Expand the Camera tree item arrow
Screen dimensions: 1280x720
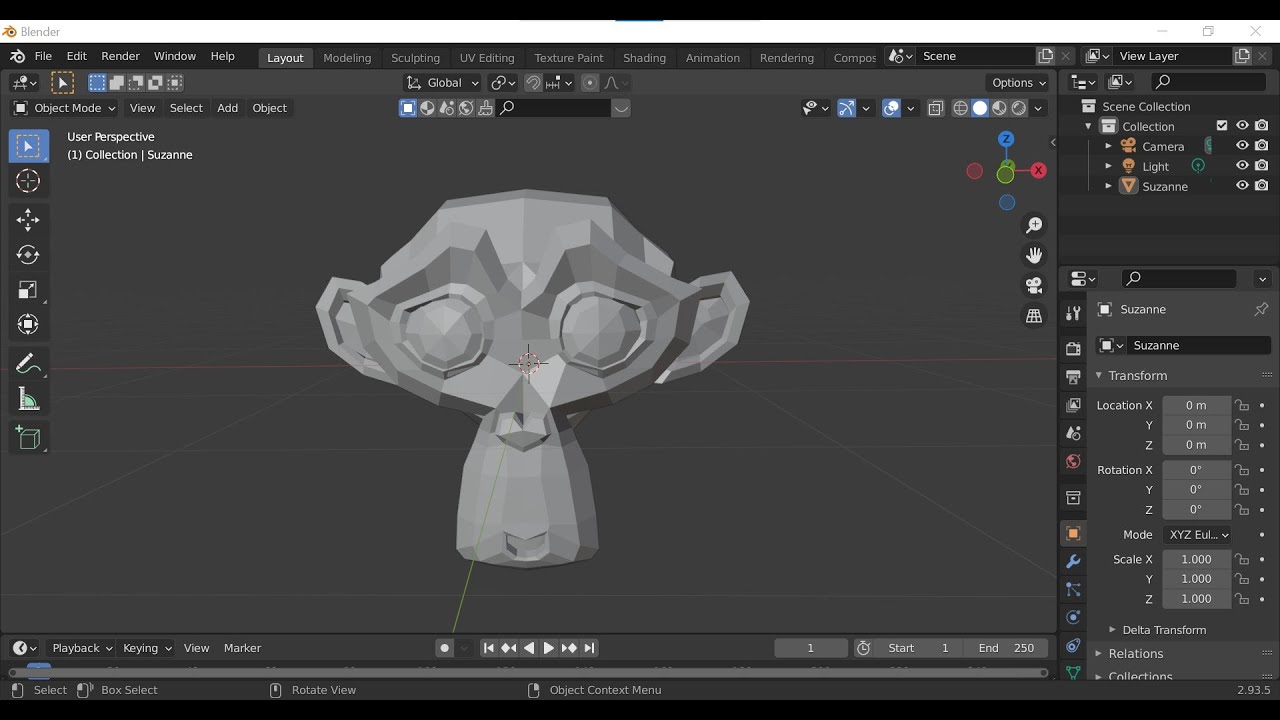pyautogui.click(x=1108, y=146)
